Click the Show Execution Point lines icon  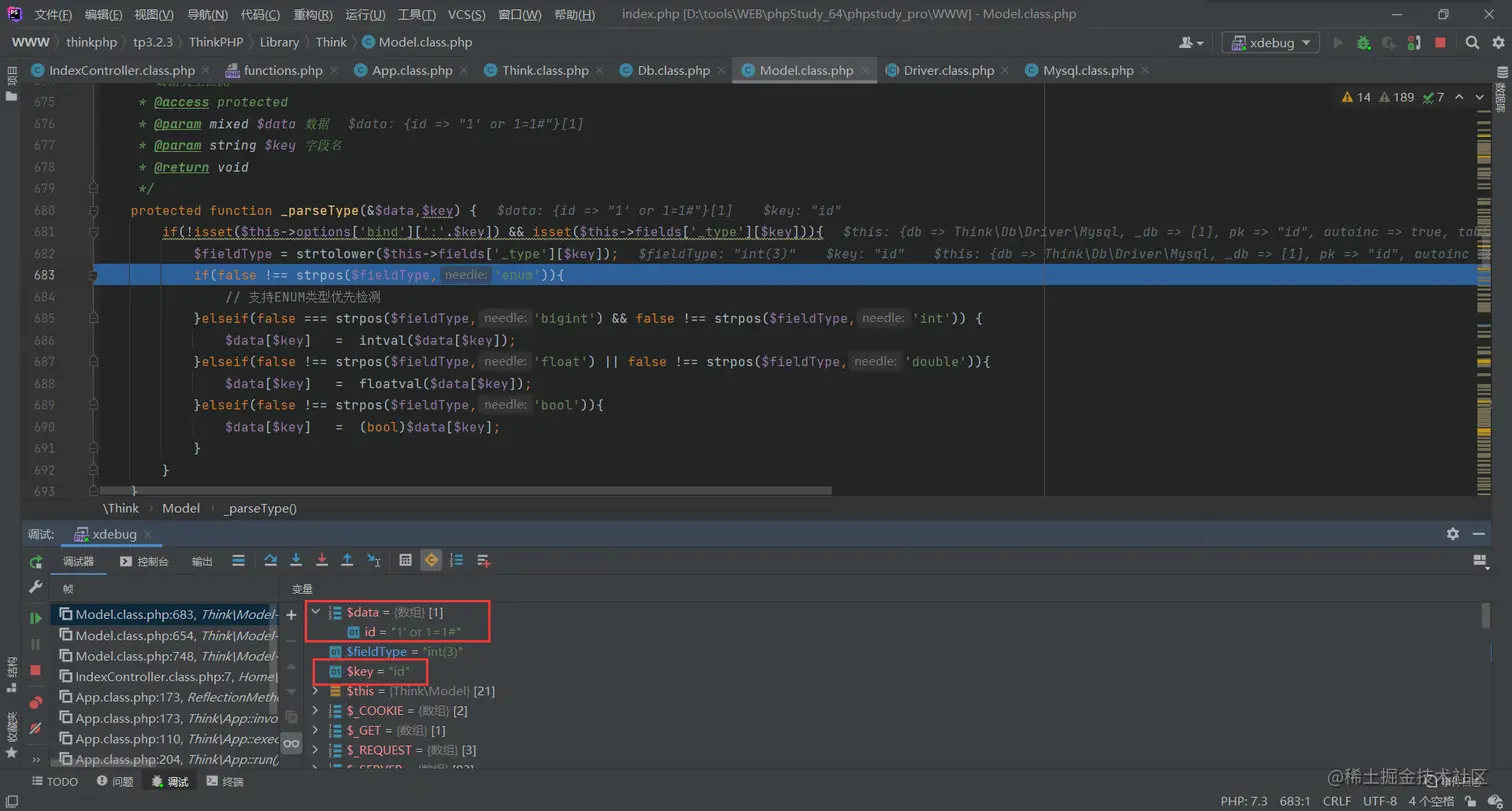(238, 561)
